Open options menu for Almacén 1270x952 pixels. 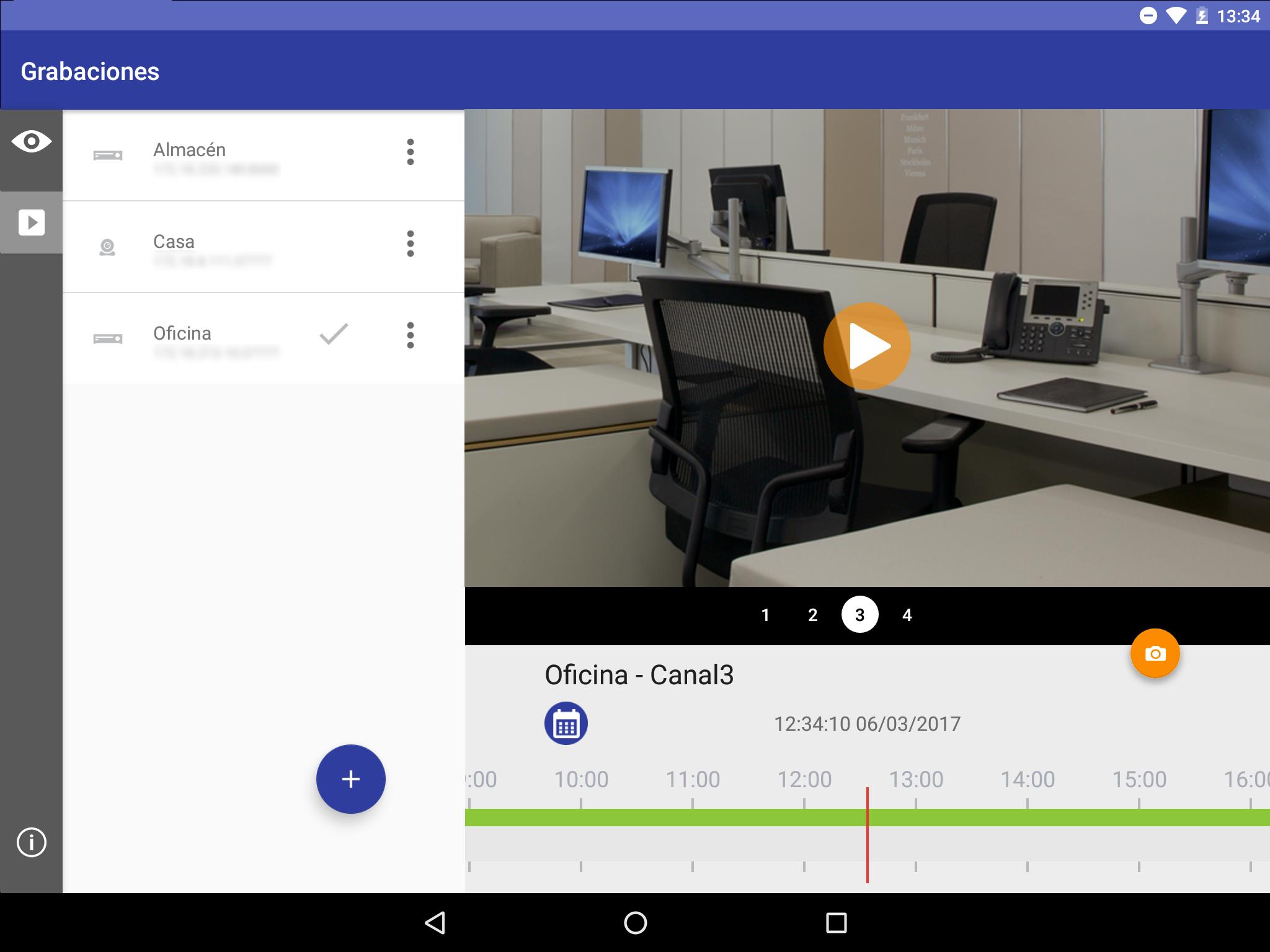pos(410,152)
